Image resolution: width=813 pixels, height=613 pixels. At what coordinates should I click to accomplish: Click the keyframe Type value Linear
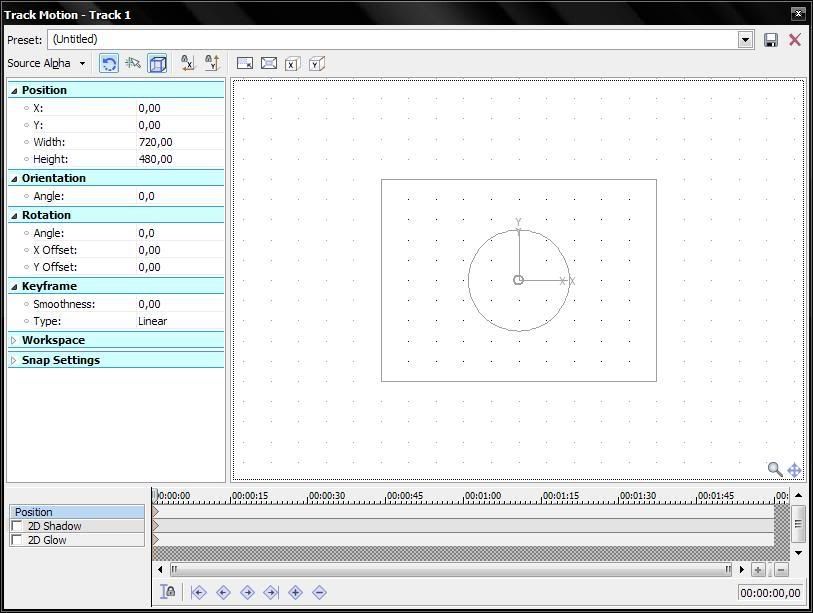[180, 321]
